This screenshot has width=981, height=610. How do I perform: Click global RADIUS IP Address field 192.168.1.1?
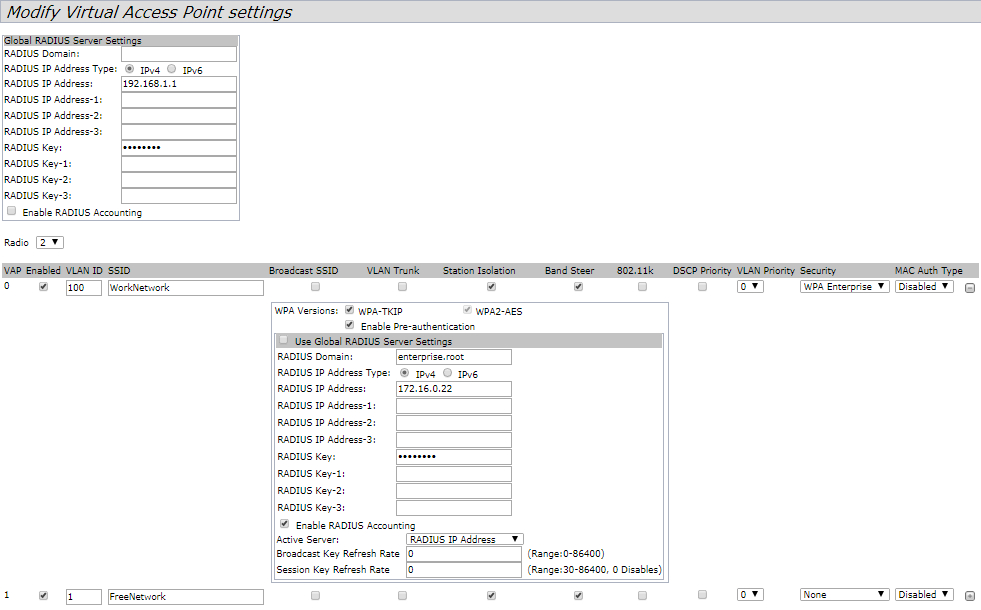tap(179, 84)
